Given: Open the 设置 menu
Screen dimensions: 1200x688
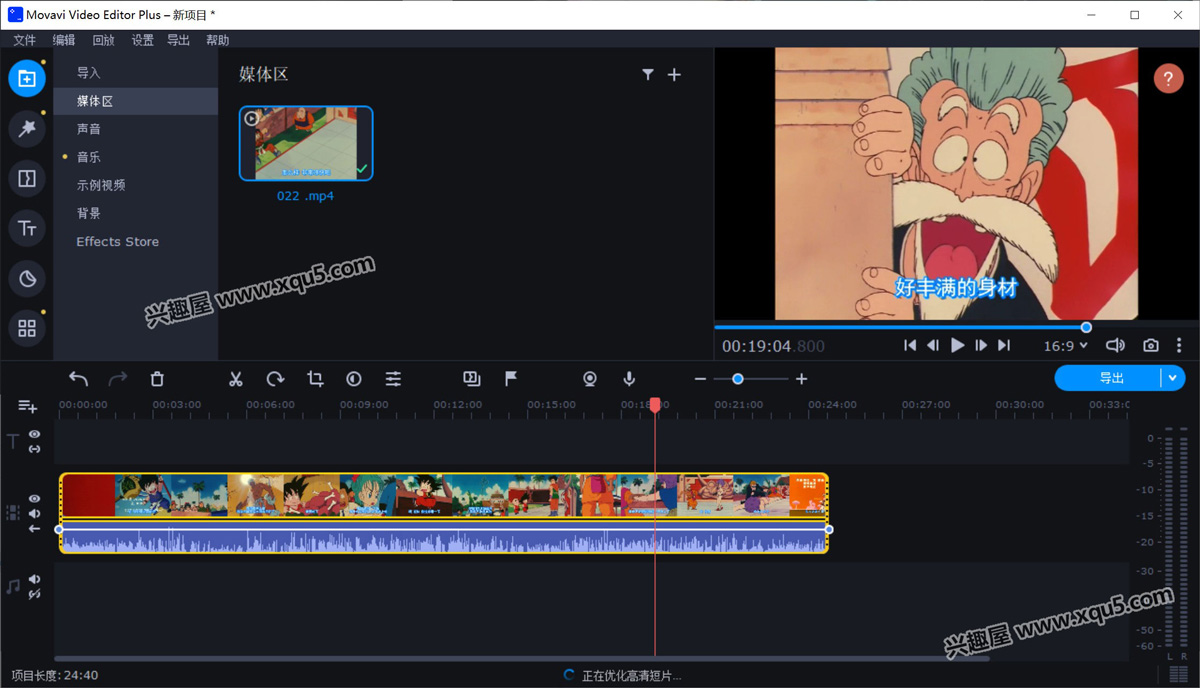Looking at the screenshot, I should pyautogui.click(x=143, y=40).
